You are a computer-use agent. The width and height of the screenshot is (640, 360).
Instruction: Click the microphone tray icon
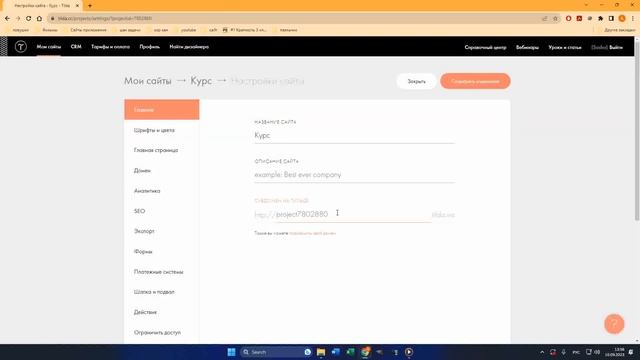564,352
